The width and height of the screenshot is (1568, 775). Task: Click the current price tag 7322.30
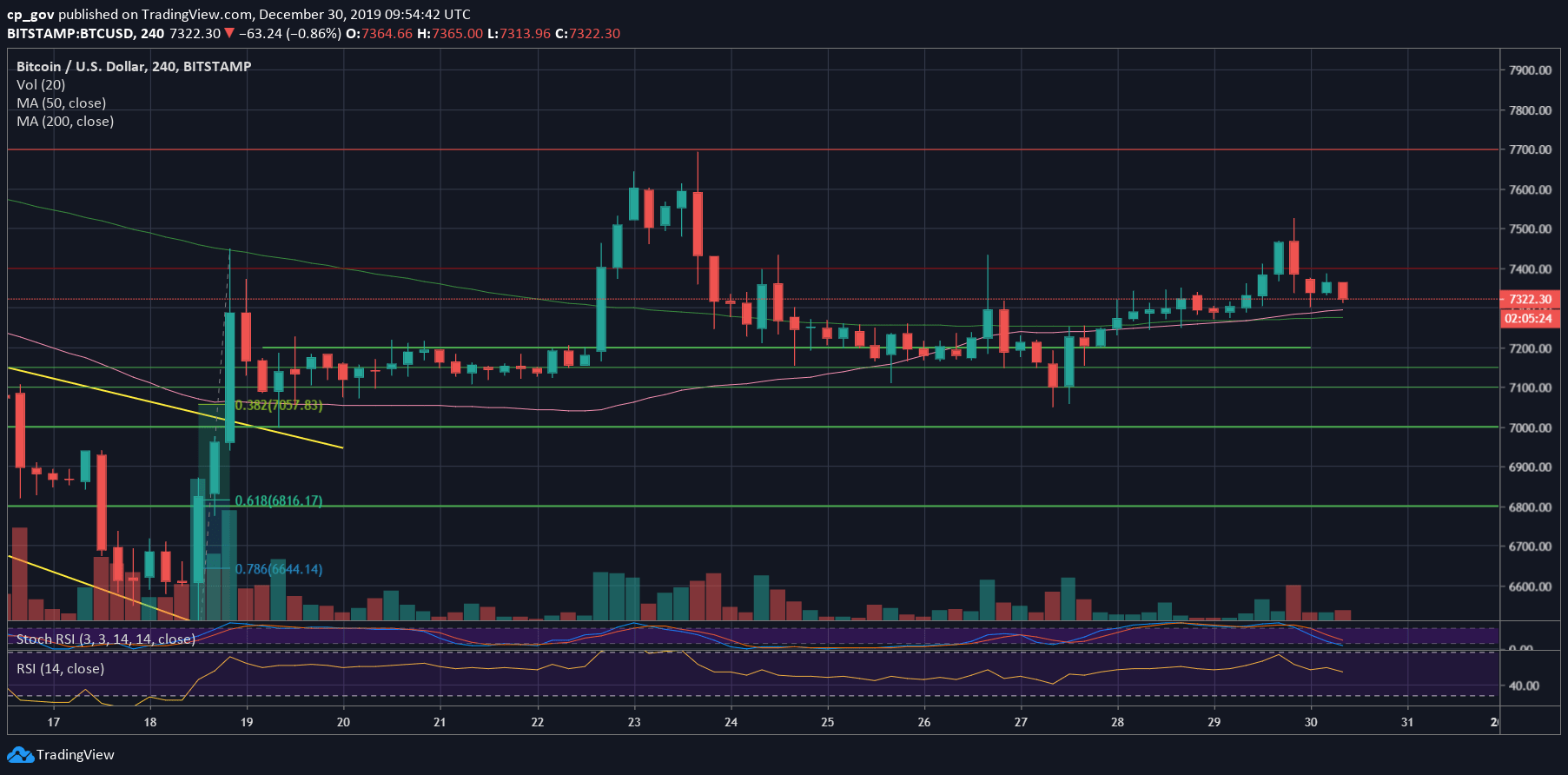(1530, 300)
